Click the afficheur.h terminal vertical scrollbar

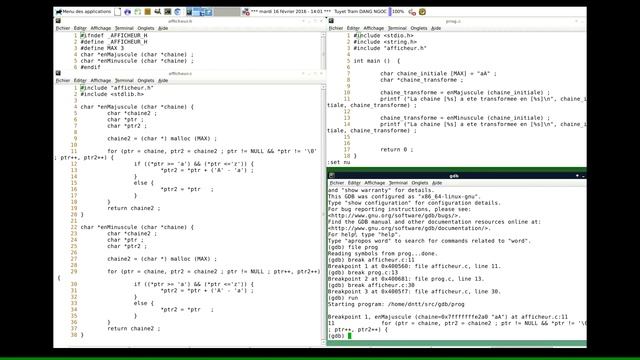point(323,51)
